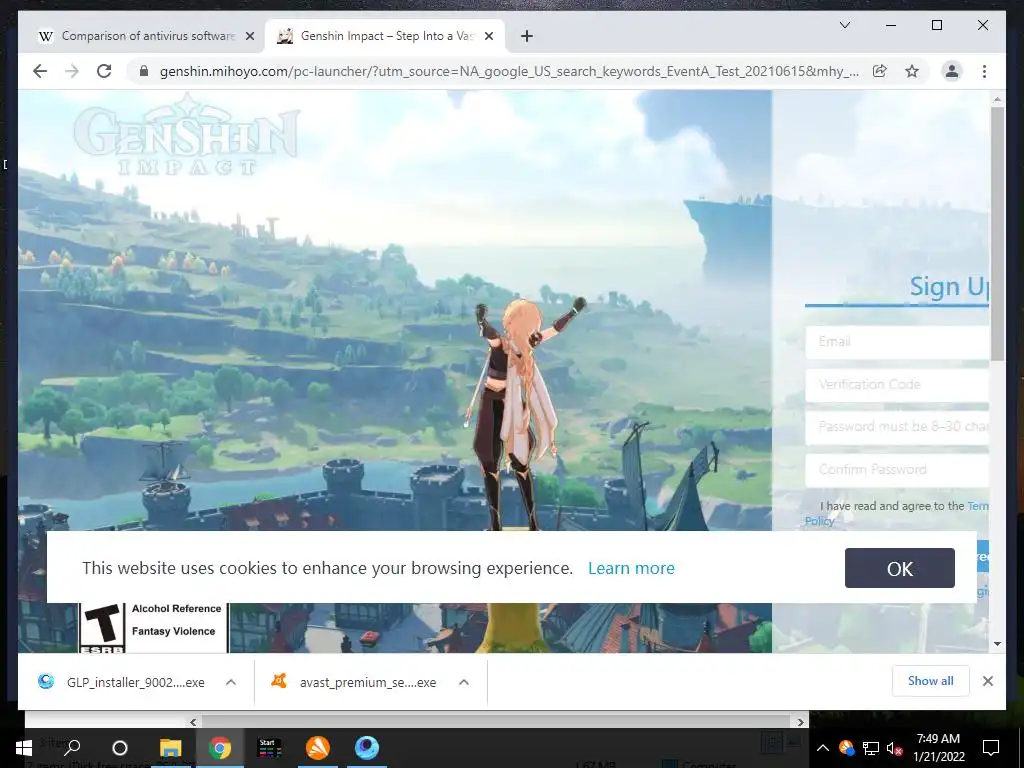Reload the Genshin Impact page
Screen dimensions: 1024x768
104,71
